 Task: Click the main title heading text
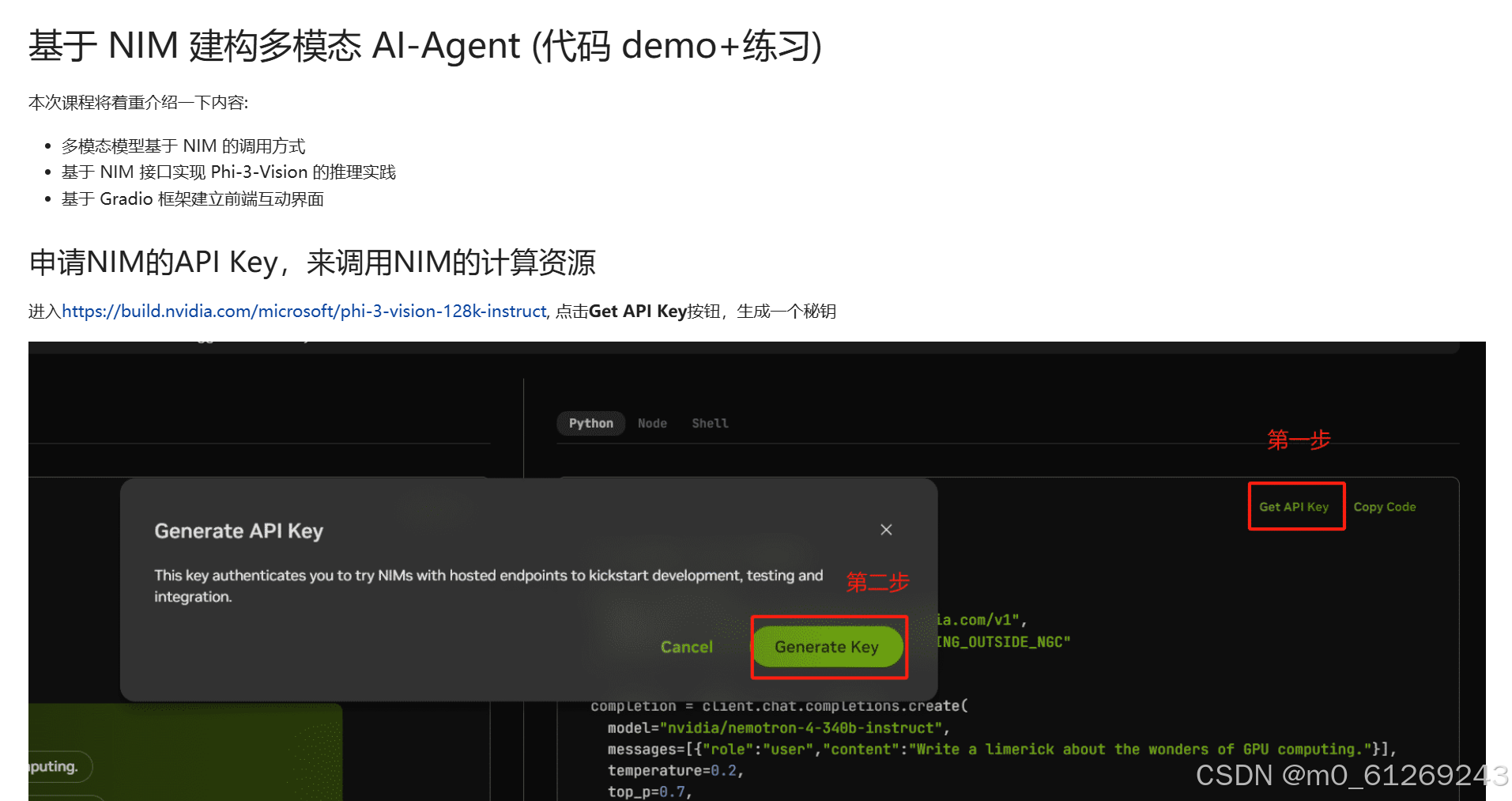[x=425, y=46]
